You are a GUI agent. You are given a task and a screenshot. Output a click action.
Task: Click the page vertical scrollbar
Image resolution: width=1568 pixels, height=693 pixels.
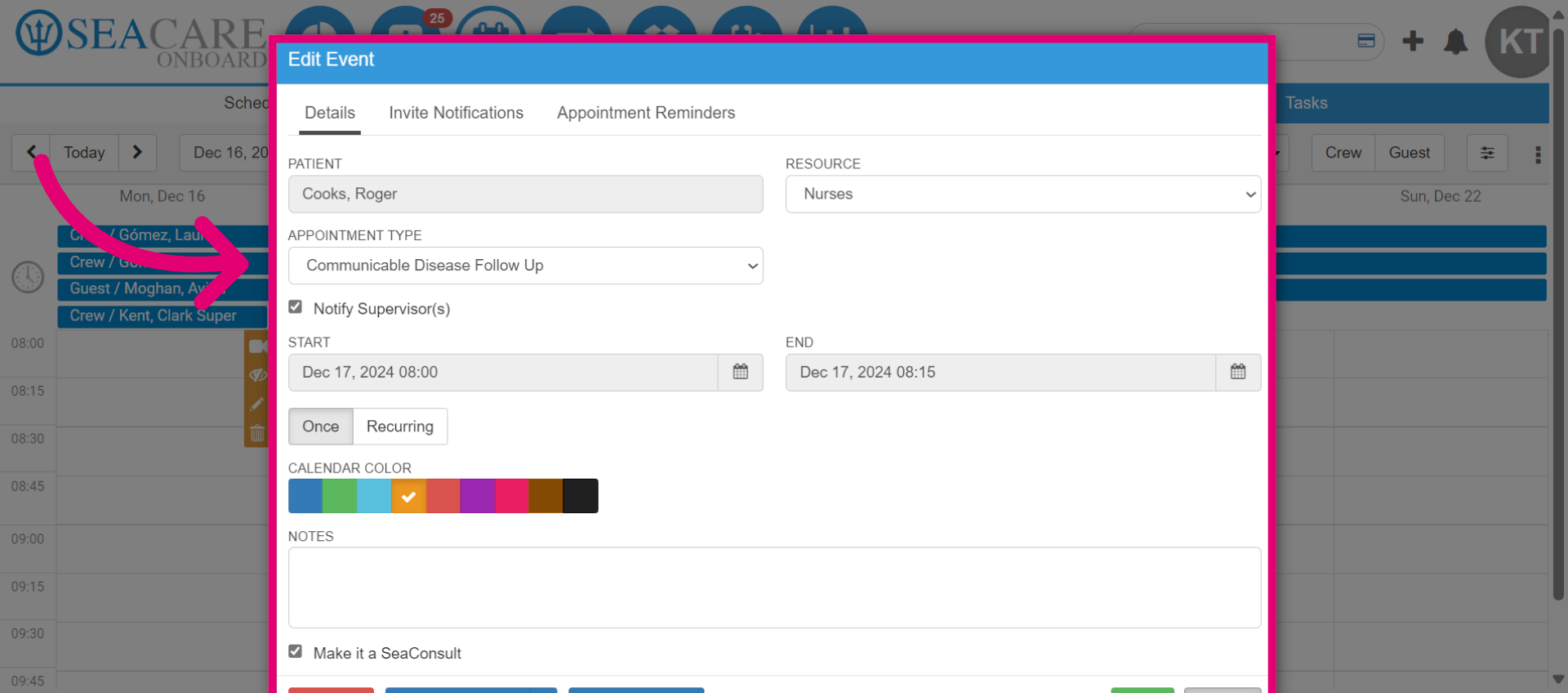[x=1558, y=315]
